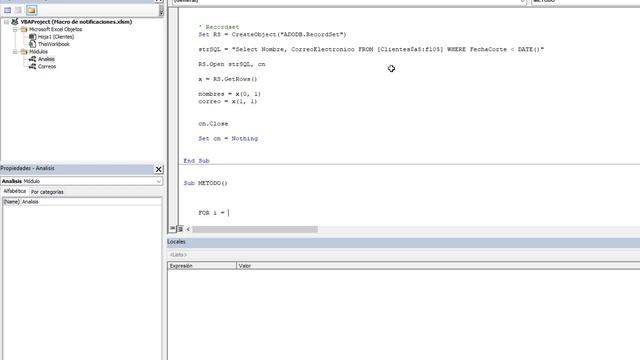
Task: Select Hoja1 (Clientes) sheet object
Action: click(x=56, y=37)
